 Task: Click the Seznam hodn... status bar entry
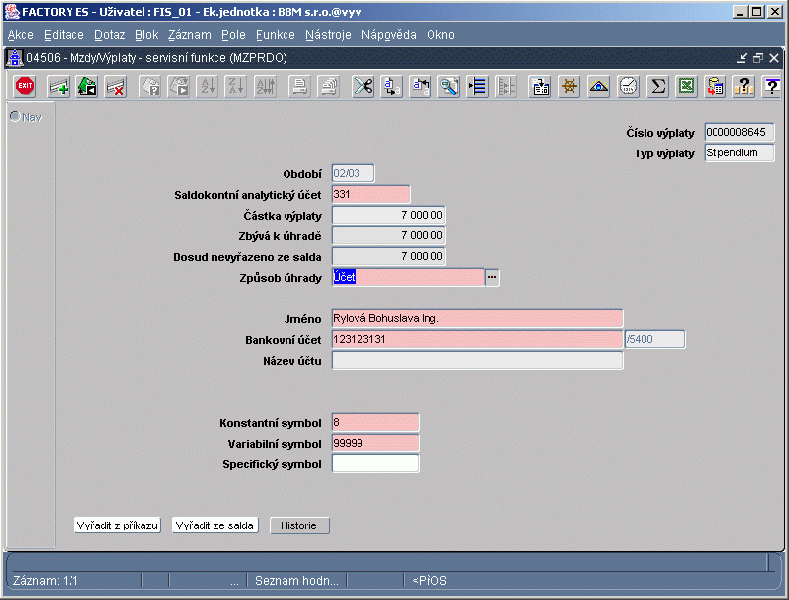tap(296, 581)
